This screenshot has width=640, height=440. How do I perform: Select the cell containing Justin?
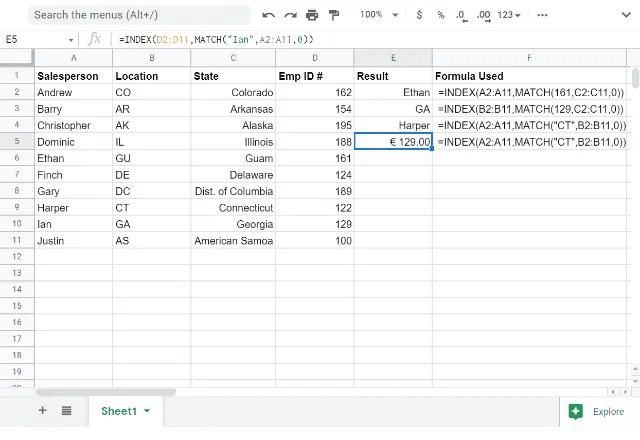(73, 240)
